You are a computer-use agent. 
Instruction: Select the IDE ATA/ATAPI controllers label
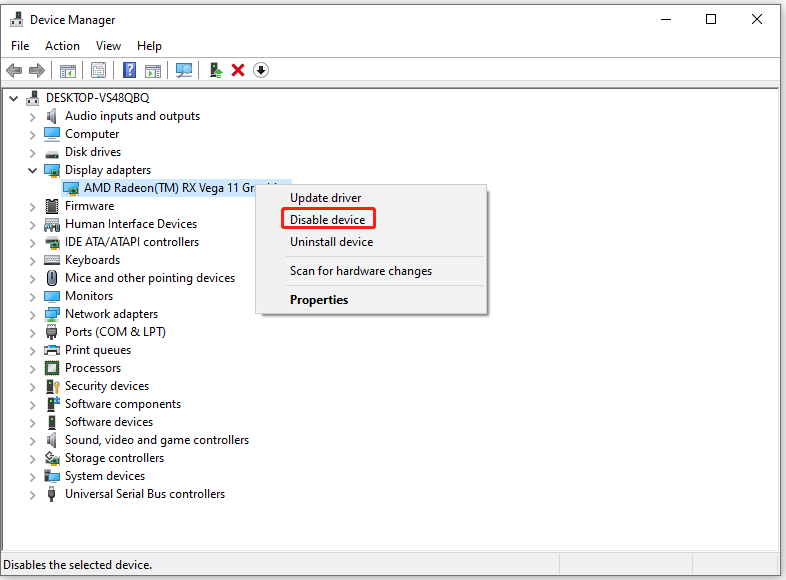click(x=132, y=242)
